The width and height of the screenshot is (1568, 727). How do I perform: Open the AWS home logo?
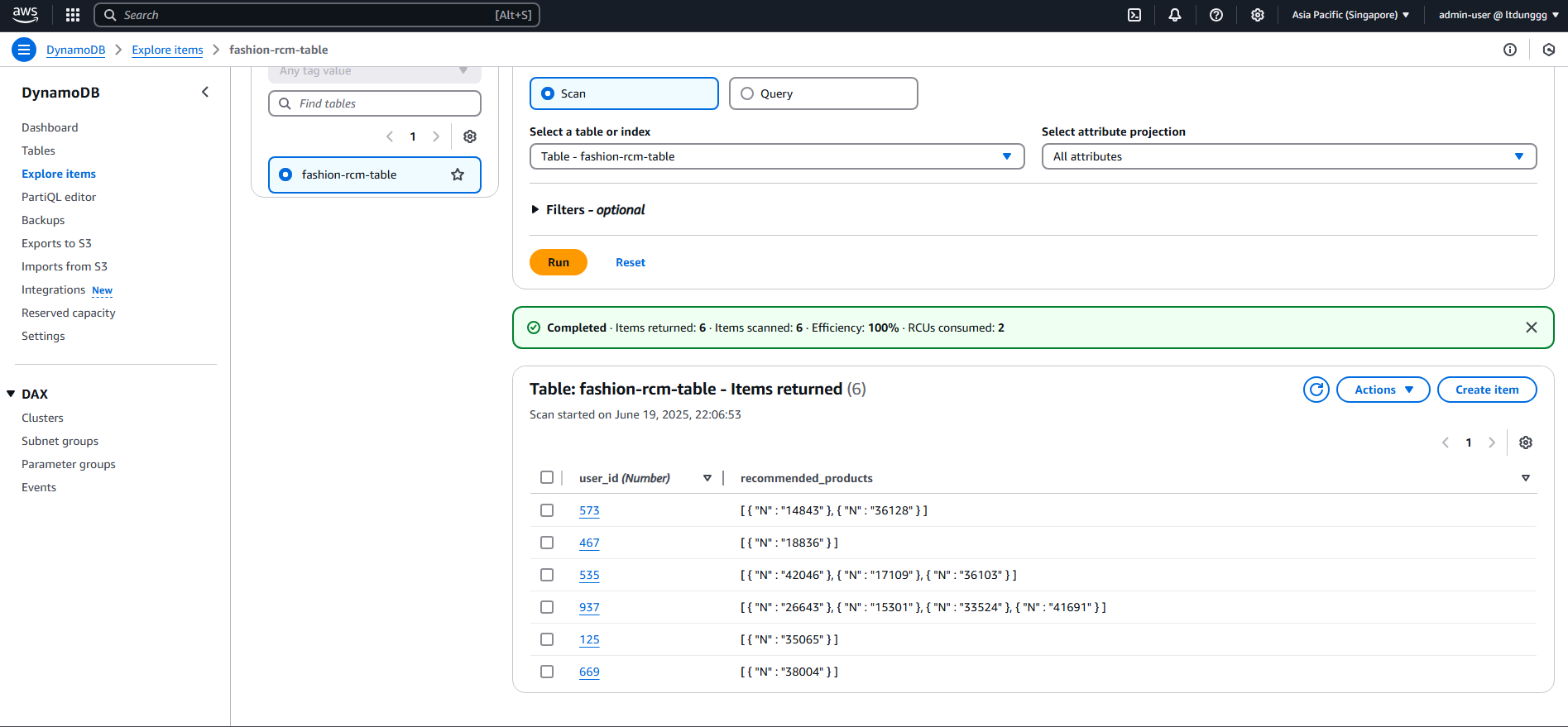tap(25, 14)
